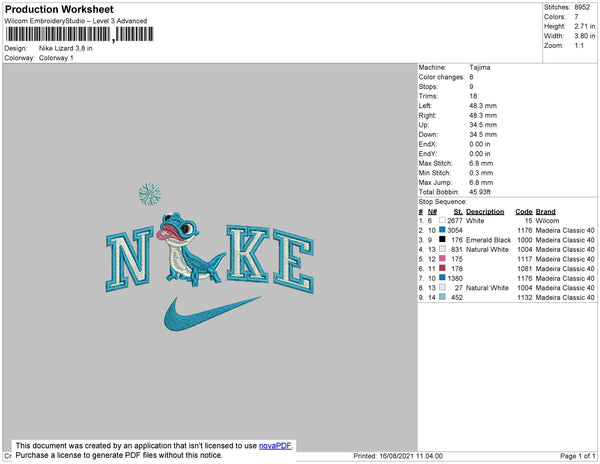Click the 'Purchase a license' notice line
This screenshot has width=600, height=464.
[119, 455]
